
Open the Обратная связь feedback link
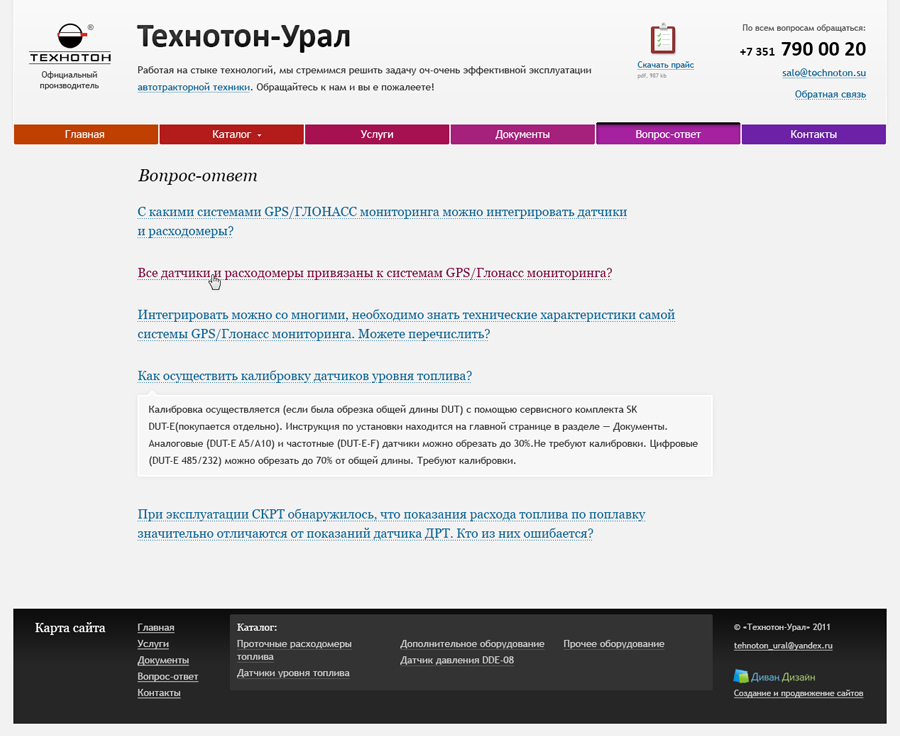(x=830, y=94)
